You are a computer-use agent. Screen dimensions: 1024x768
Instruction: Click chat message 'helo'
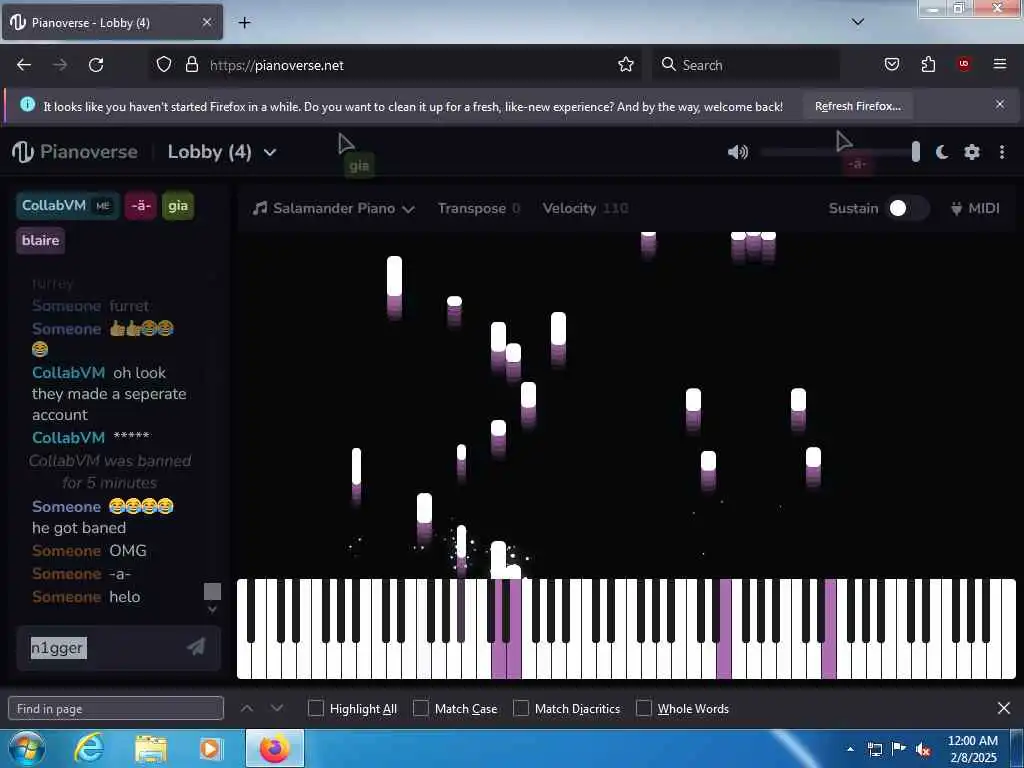(125, 597)
